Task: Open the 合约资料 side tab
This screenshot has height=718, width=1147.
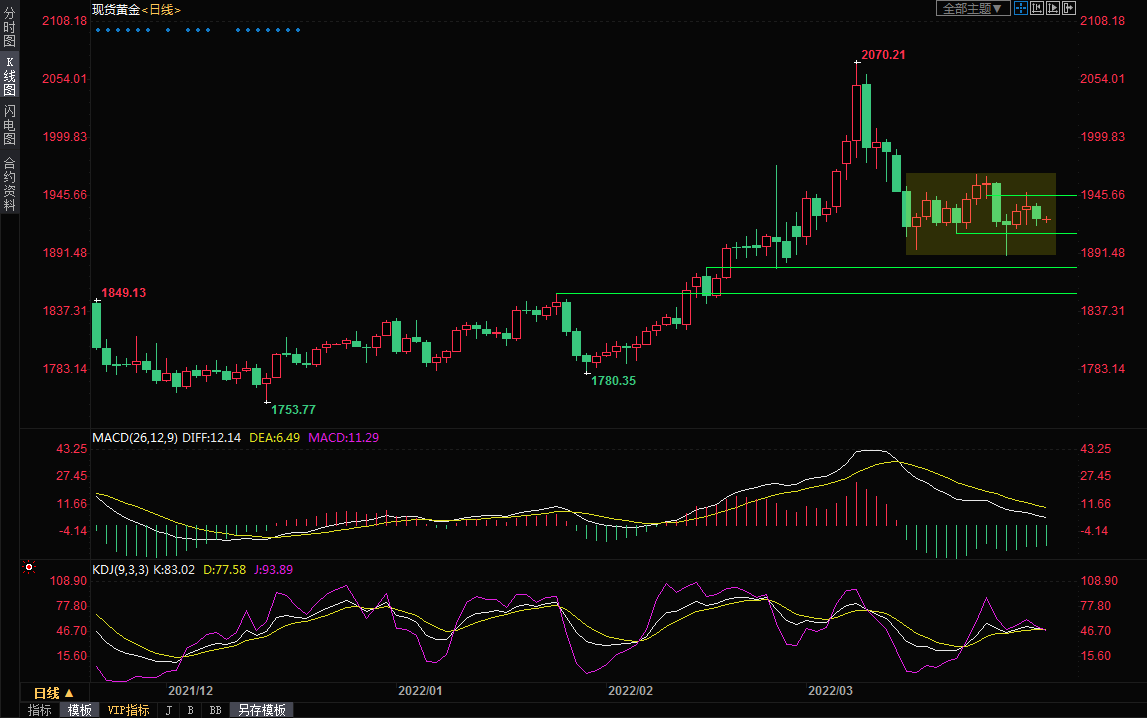Action: [9, 183]
